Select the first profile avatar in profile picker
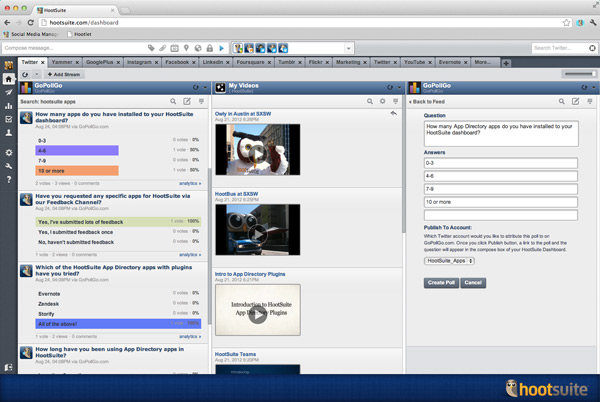600x402 pixels. pyautogui.click(x=238, y=48)
